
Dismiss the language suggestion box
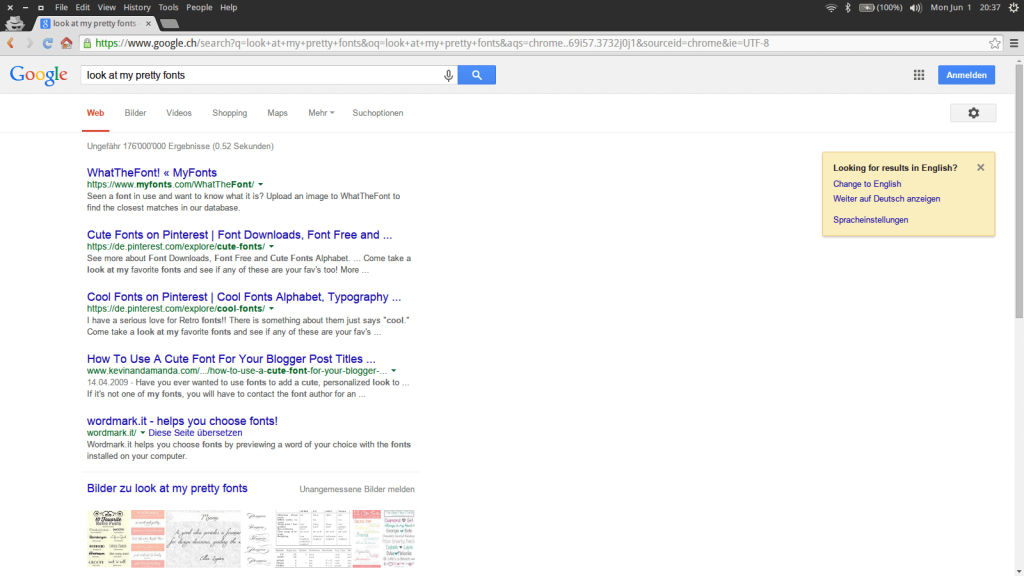(980, 167)
